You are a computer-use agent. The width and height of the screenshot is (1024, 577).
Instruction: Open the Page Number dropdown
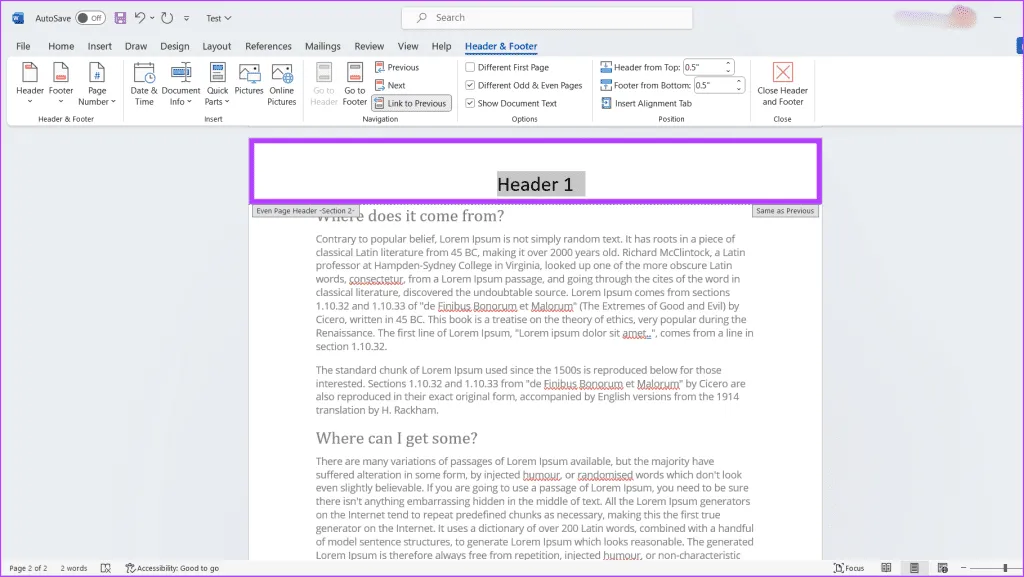pos(97,84)
